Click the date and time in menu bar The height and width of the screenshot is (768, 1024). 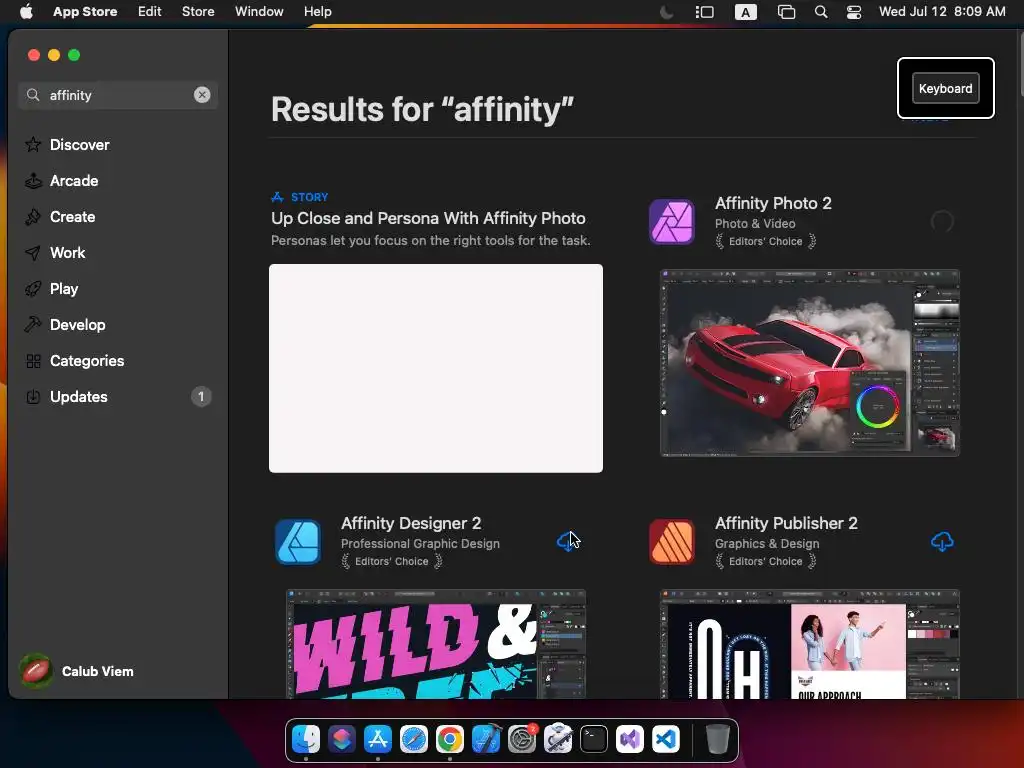(x=942, y=11)
